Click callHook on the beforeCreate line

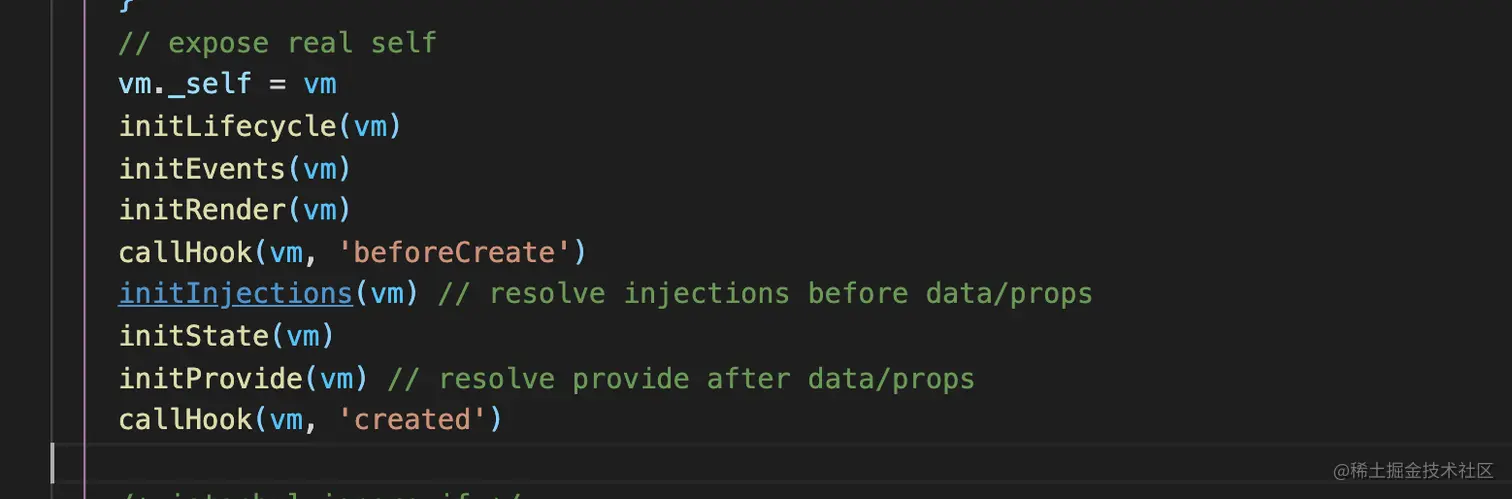click(x=185, y=252)
